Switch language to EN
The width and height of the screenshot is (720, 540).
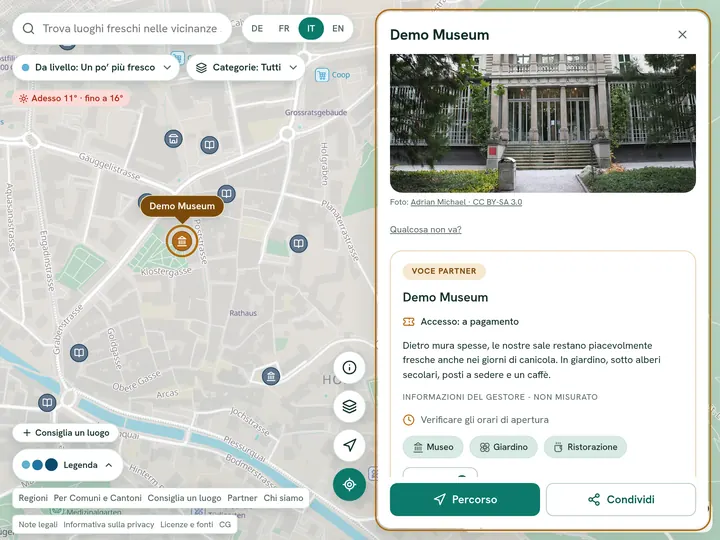click(x=338, y=28)
